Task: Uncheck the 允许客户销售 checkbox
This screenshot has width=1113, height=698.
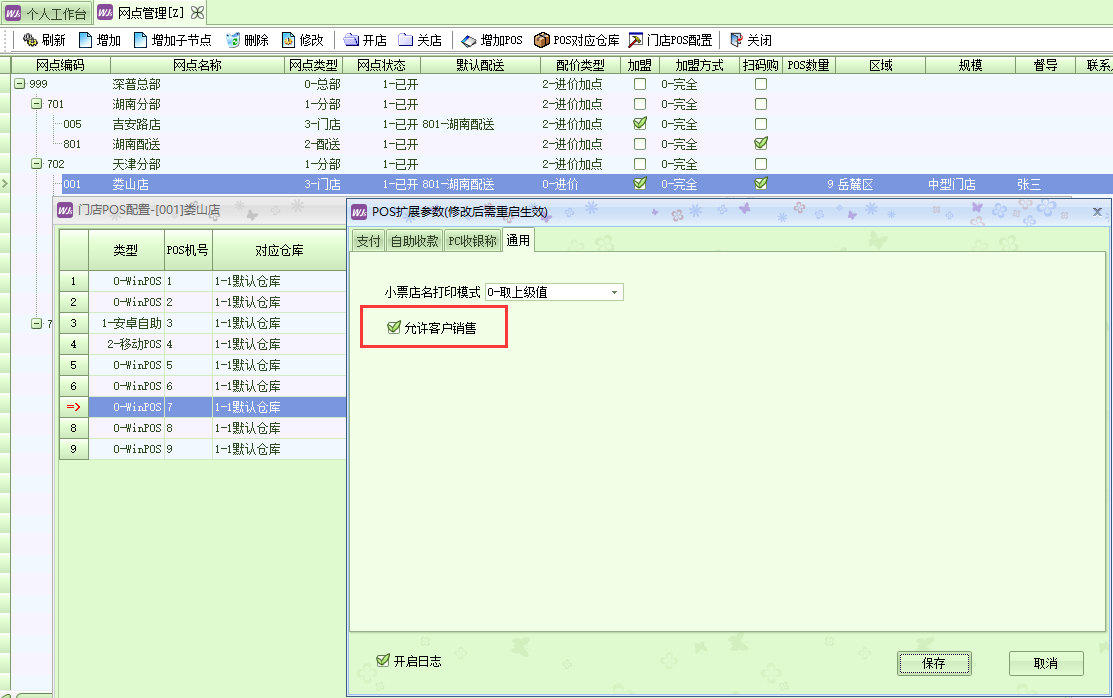Action: coord(394,327)
